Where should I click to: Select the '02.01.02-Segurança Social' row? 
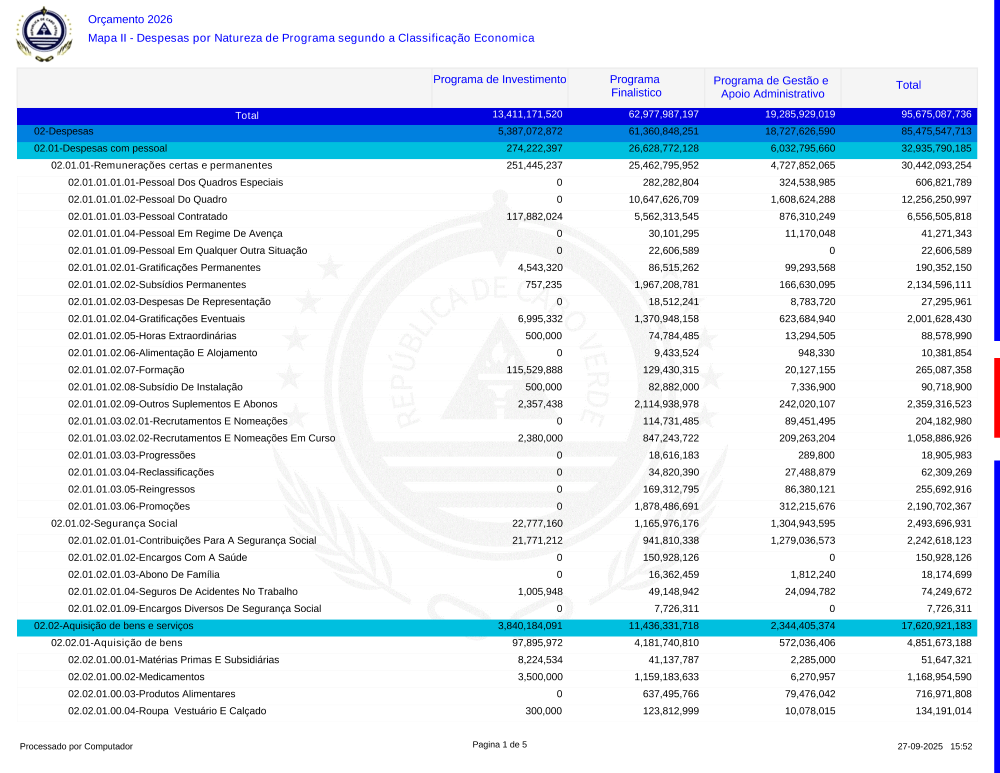(x=114, y=523)
